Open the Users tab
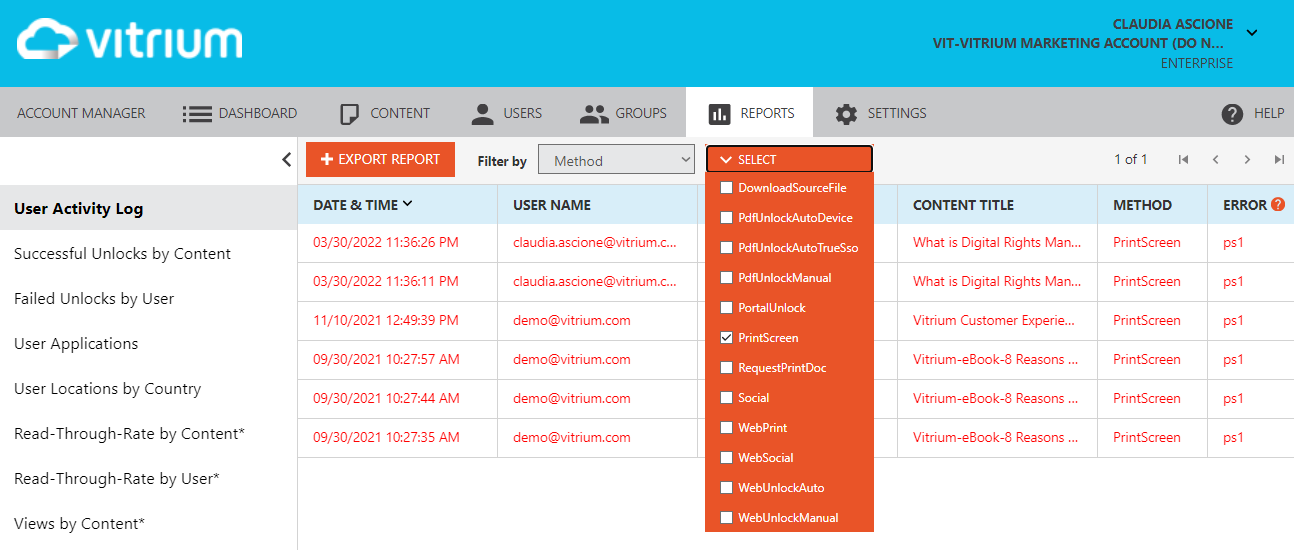This screenshot has height=550, width=1294. (x=507, y=113)
